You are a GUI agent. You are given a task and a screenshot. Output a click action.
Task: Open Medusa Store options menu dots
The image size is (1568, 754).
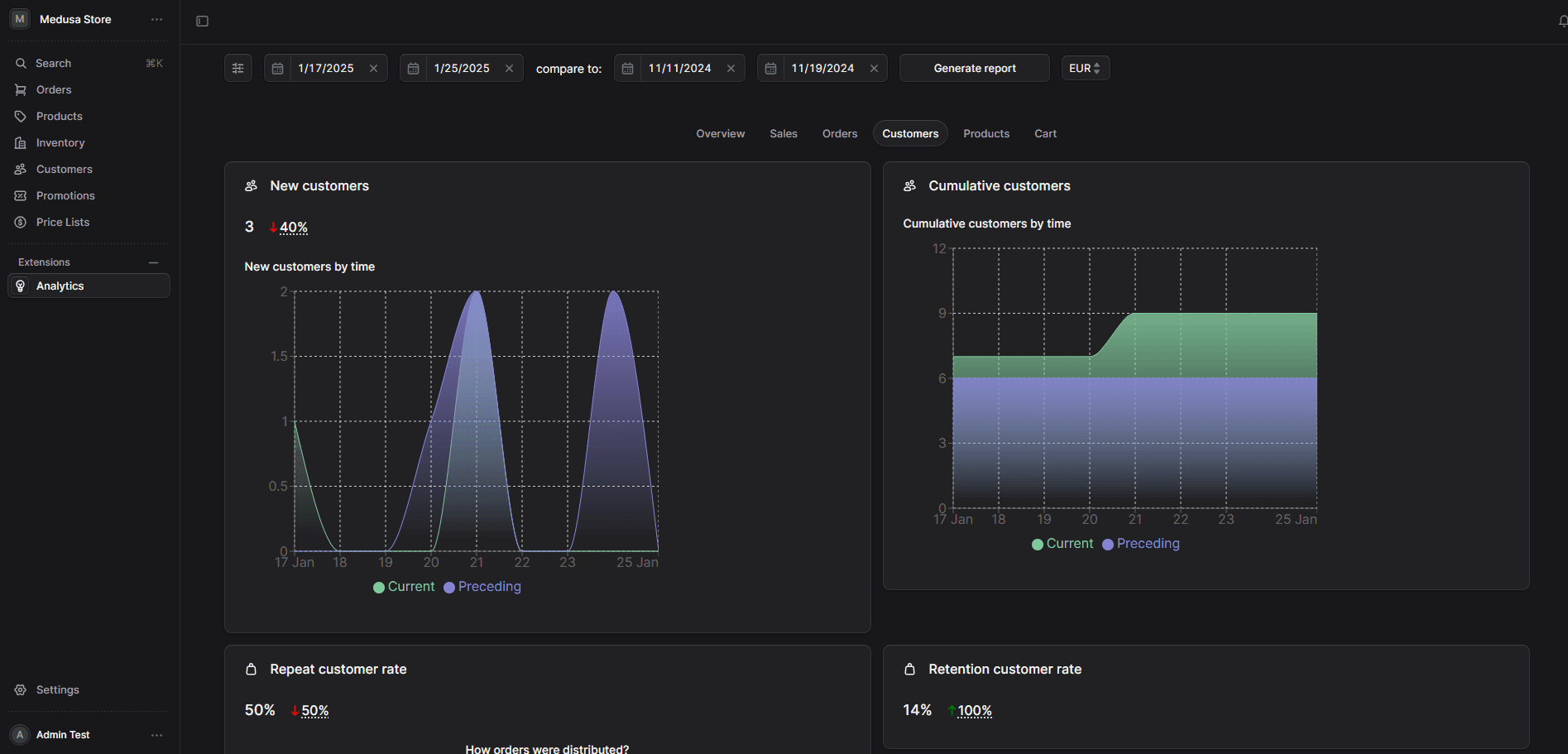pyautogui.click(x=156, y=19)
